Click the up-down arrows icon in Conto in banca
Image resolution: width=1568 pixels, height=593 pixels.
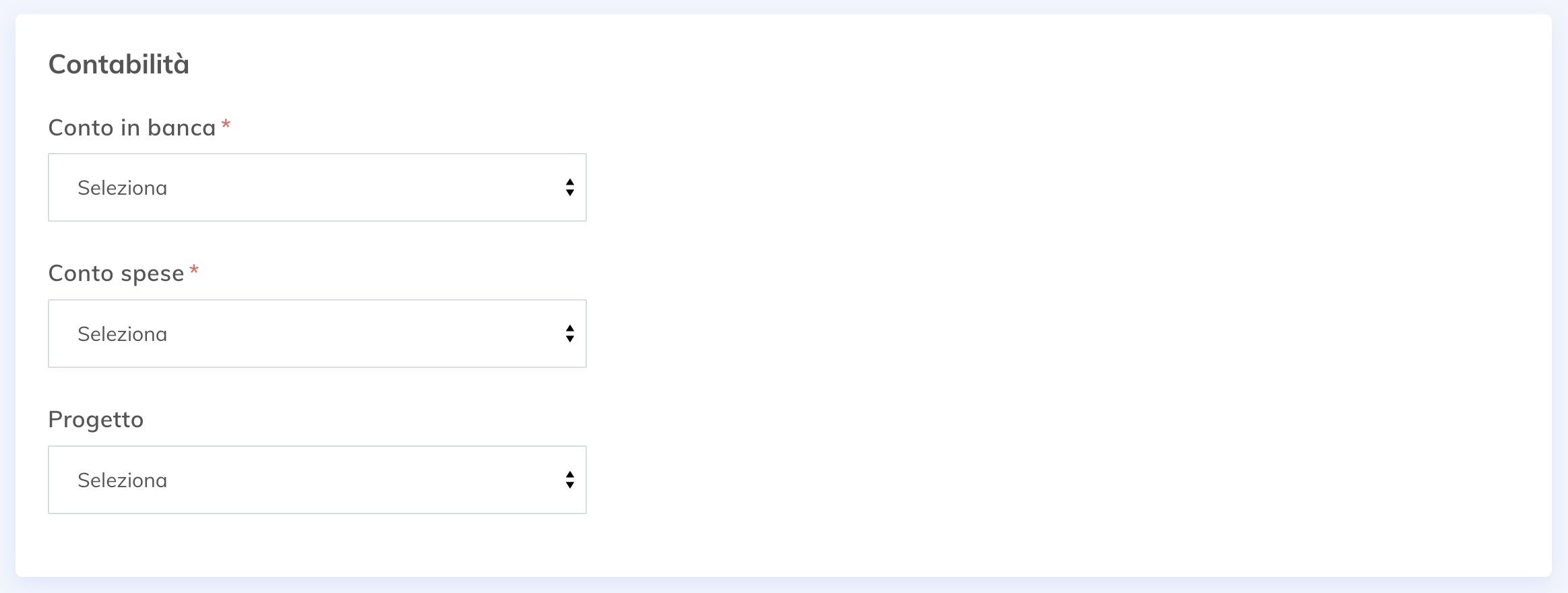(570, 187)
